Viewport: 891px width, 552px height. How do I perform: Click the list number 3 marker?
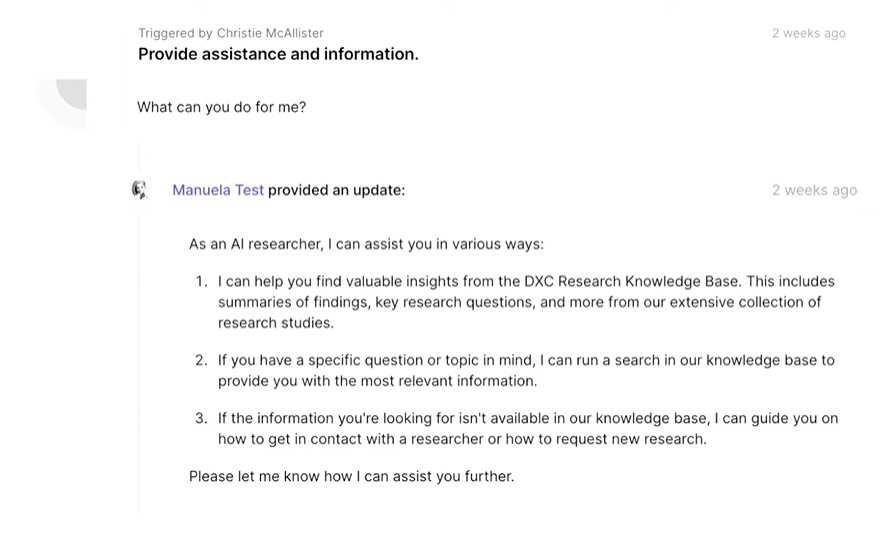pyautogui.click(x=201, y=418)
